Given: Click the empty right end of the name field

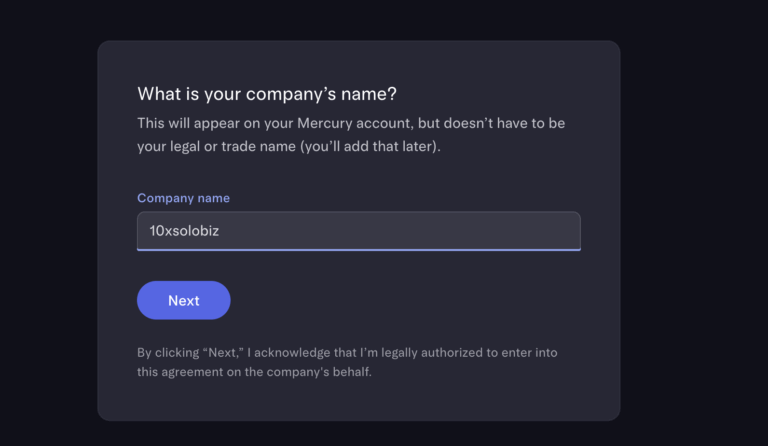Looking at the screenshot, I should click(x=520, y=231).
